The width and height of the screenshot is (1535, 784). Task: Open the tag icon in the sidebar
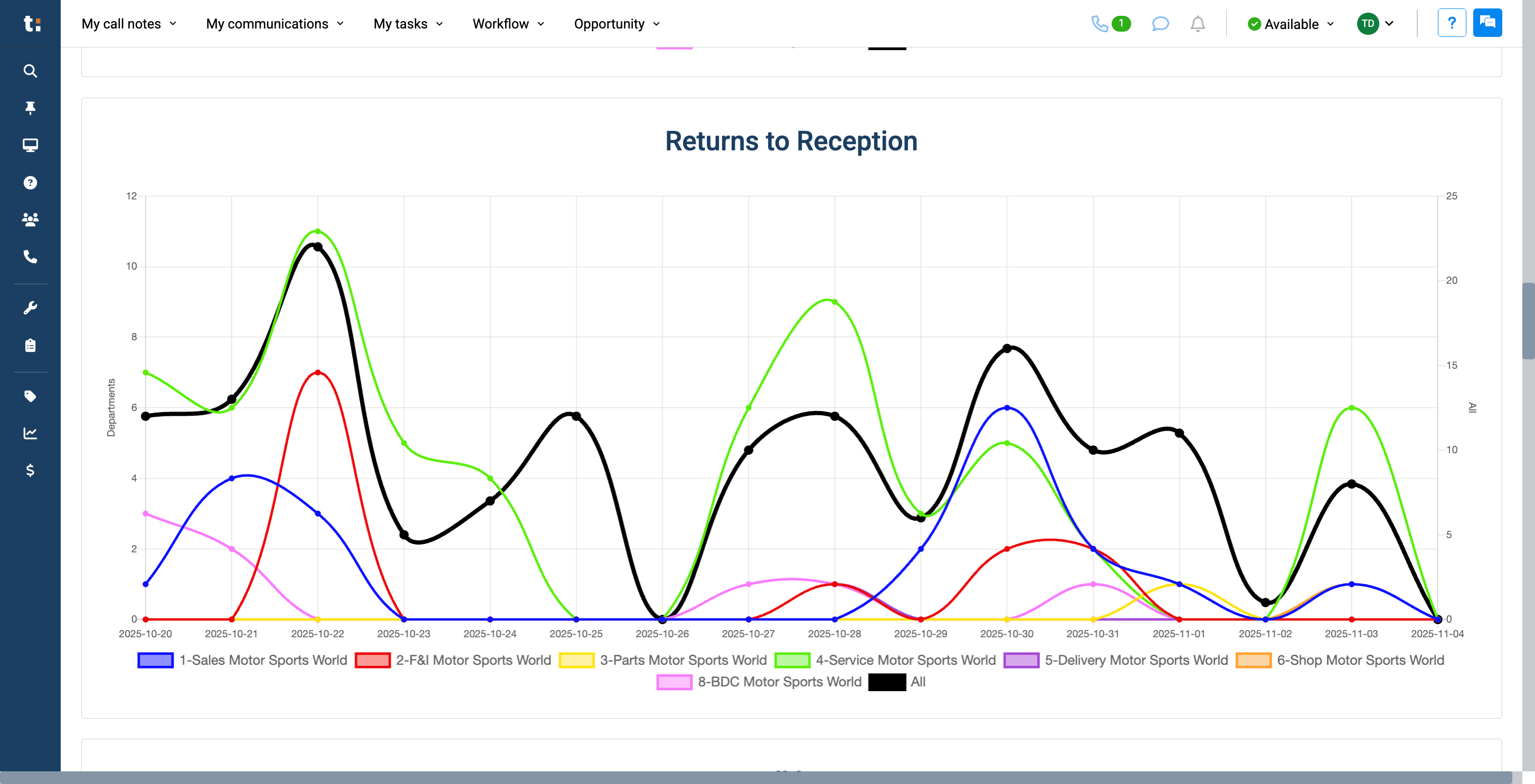(31, 396)
